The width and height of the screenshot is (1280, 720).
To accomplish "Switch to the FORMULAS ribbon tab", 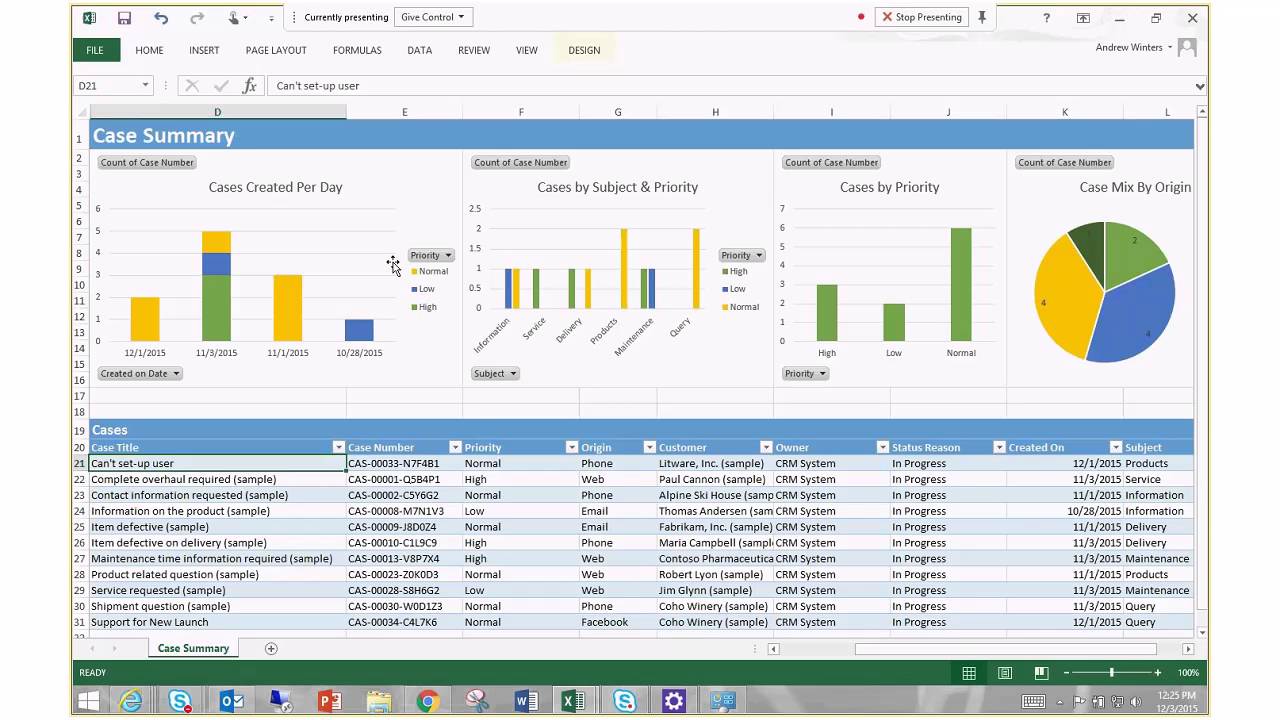I will [x=357, y=50].
